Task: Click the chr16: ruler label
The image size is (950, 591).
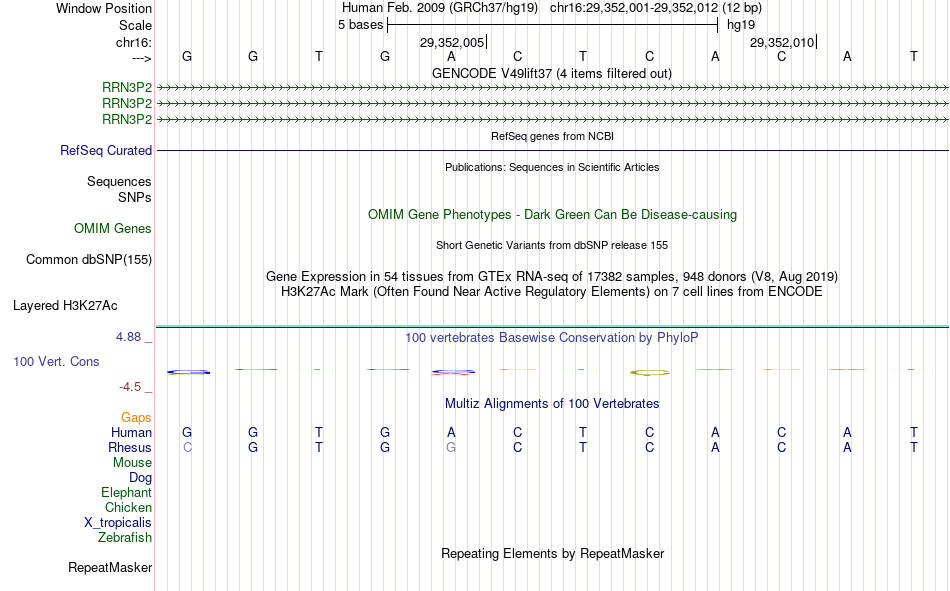Action: coord(133,42)
